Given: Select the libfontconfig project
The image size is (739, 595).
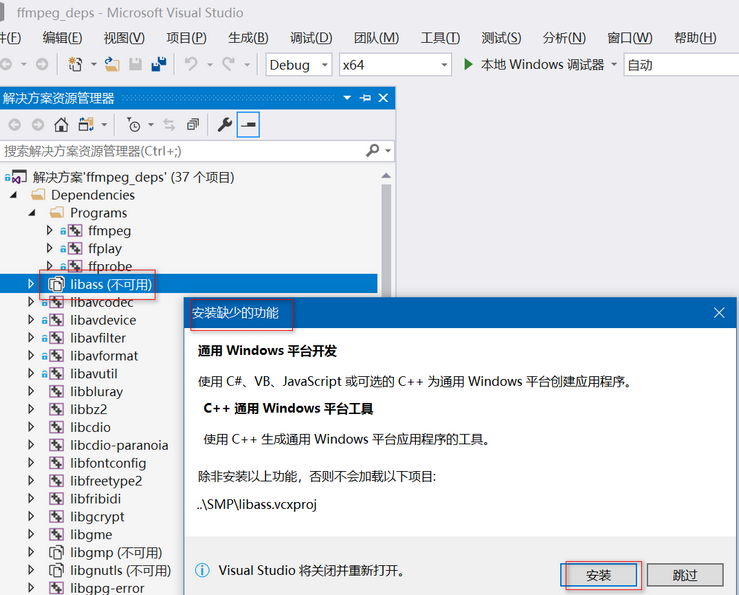Looking at the screenshot, I should 108,463.
